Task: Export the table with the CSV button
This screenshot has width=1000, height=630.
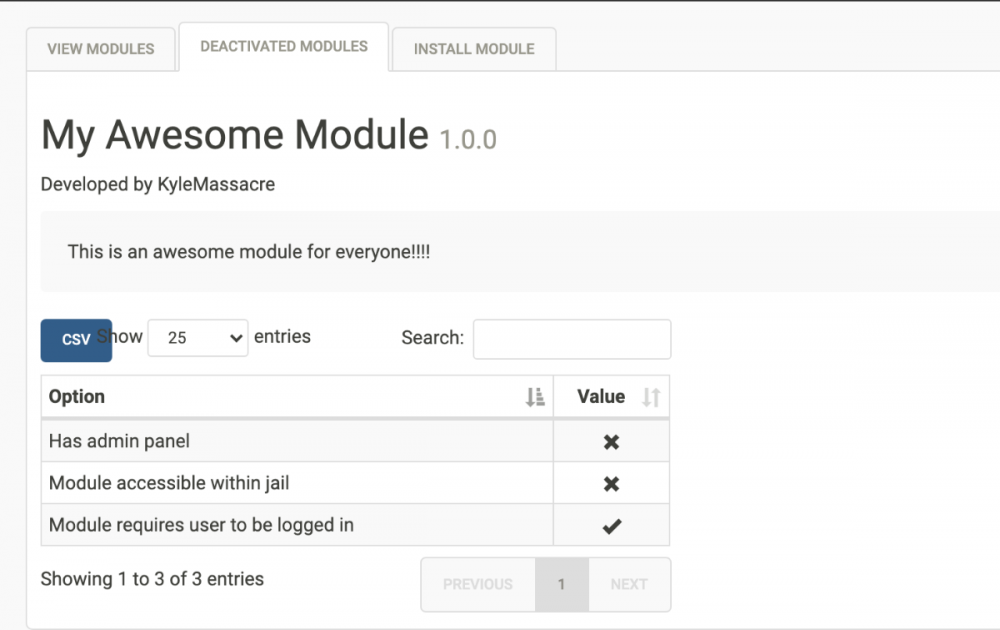Action: (x=76, y=340)
